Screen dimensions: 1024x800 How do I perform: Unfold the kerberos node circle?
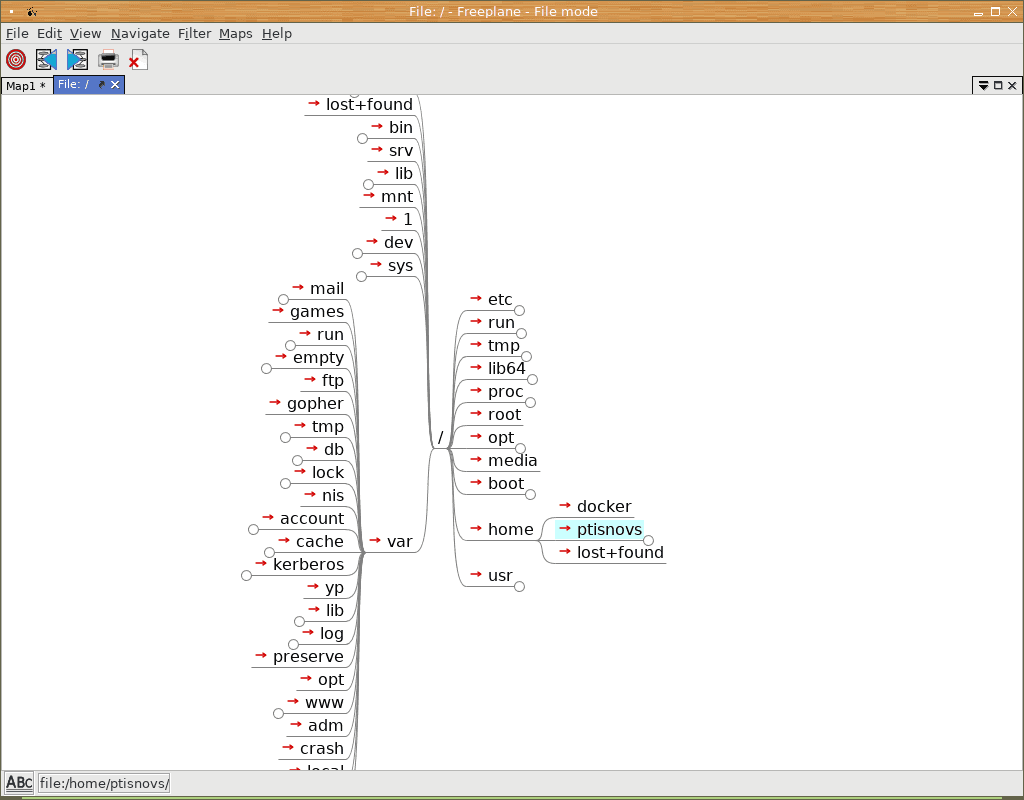(x=247, y=575)
